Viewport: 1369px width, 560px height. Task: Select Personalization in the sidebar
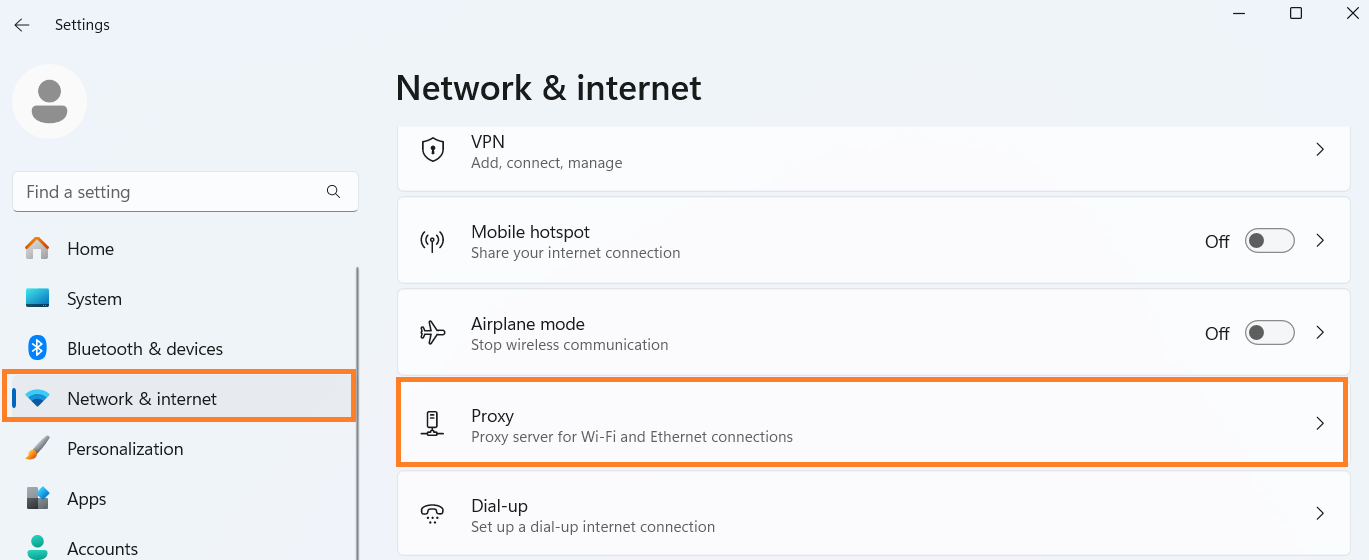tap(125, 449)
